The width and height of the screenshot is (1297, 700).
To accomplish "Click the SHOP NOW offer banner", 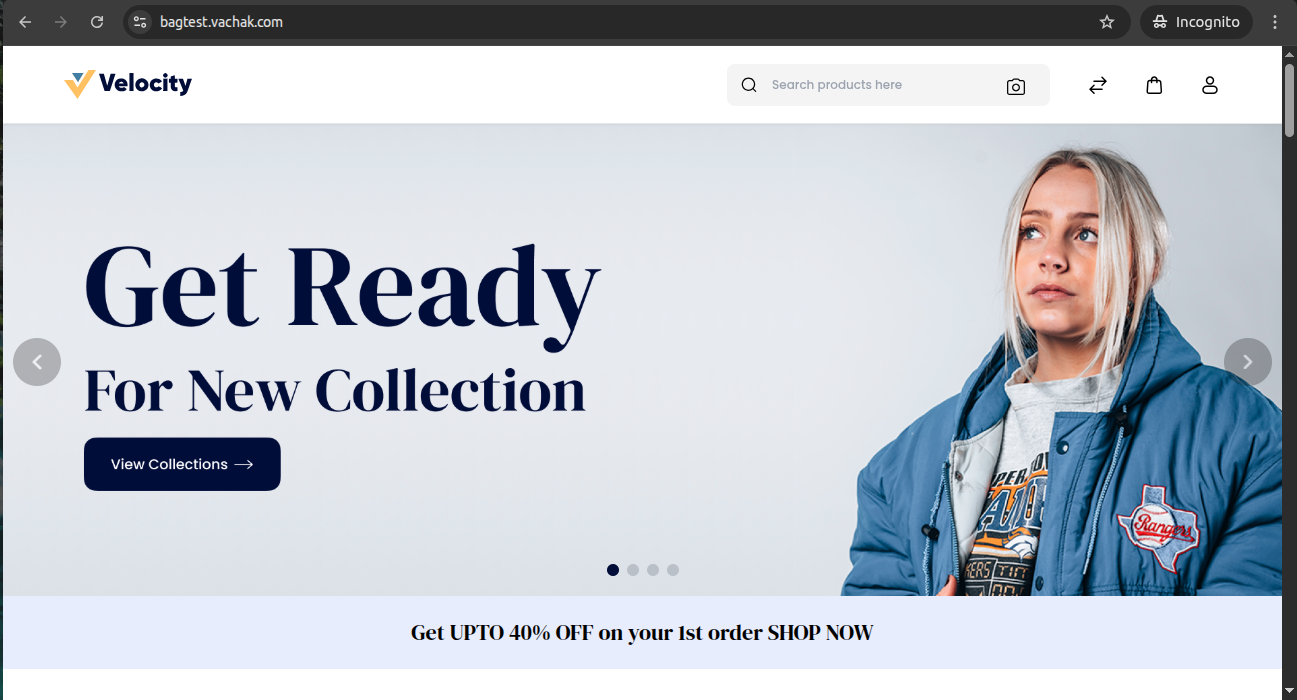I will tap(642, 633).
